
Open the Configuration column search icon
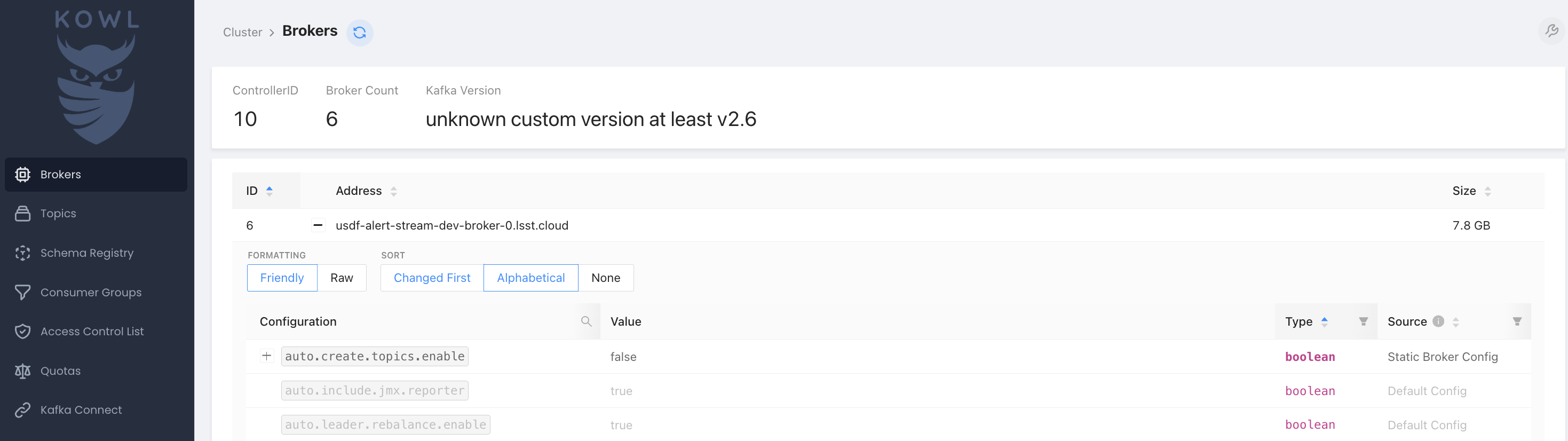pyautogui.click(x=586, y=321)
